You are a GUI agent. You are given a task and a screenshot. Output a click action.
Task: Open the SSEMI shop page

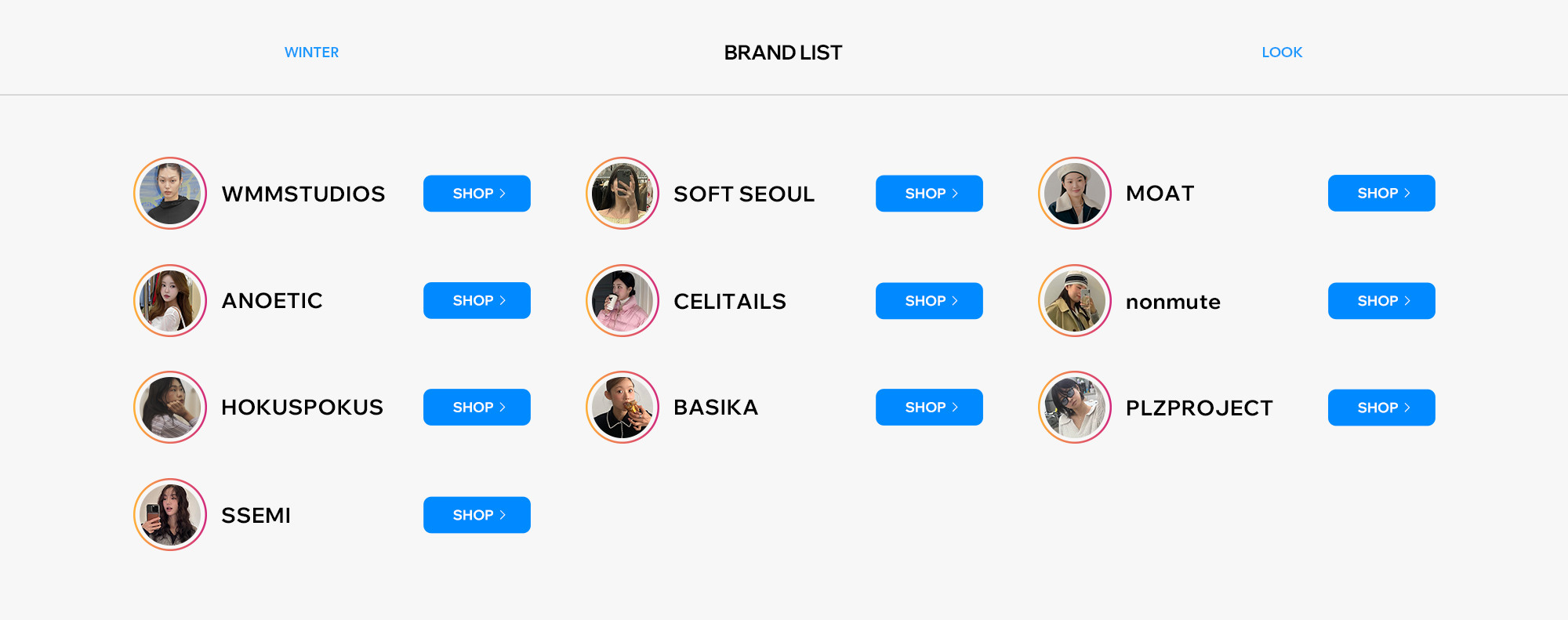click(477, 515)
